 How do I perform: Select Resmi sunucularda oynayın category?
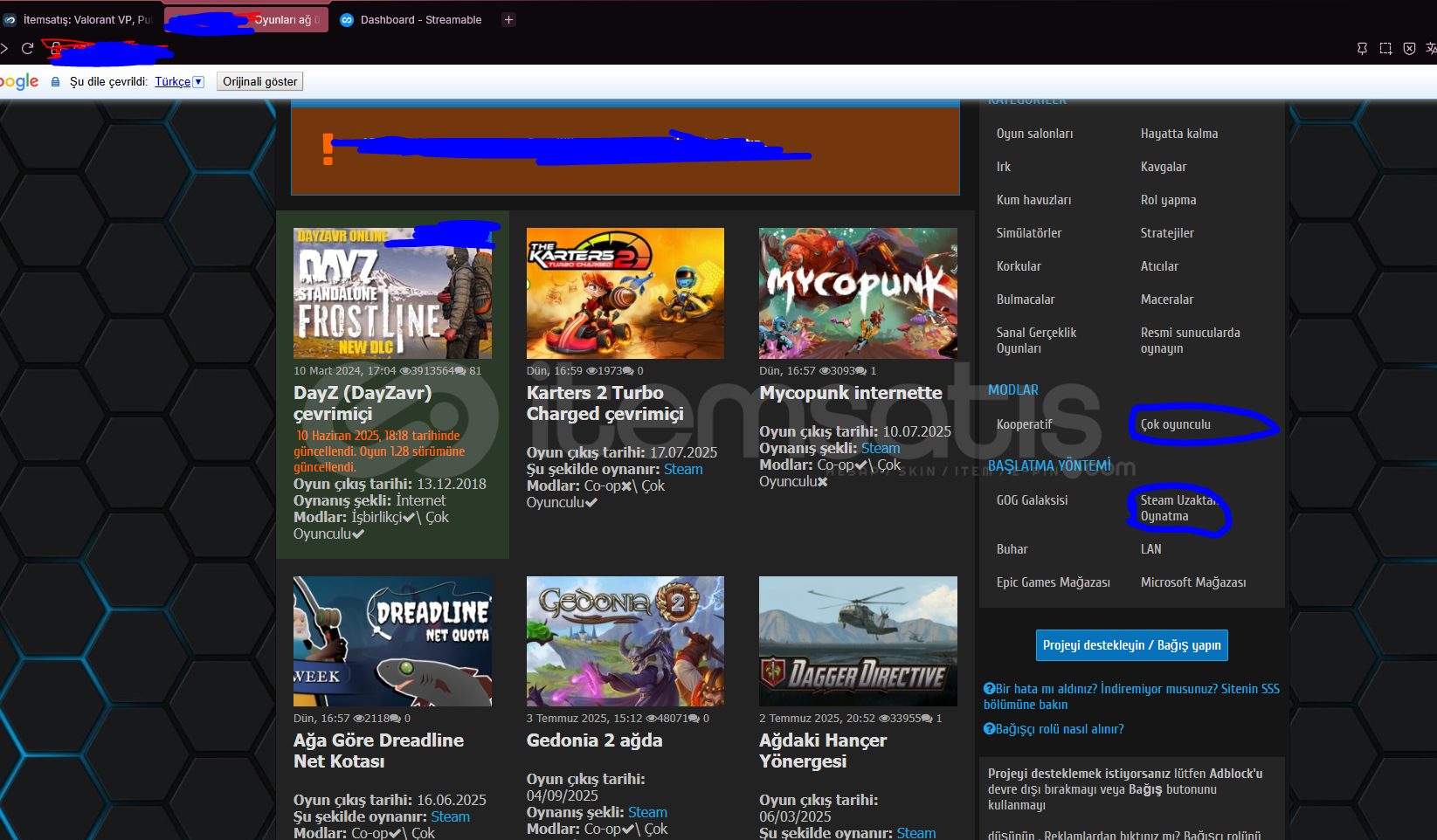click(x=1191, y=341)
